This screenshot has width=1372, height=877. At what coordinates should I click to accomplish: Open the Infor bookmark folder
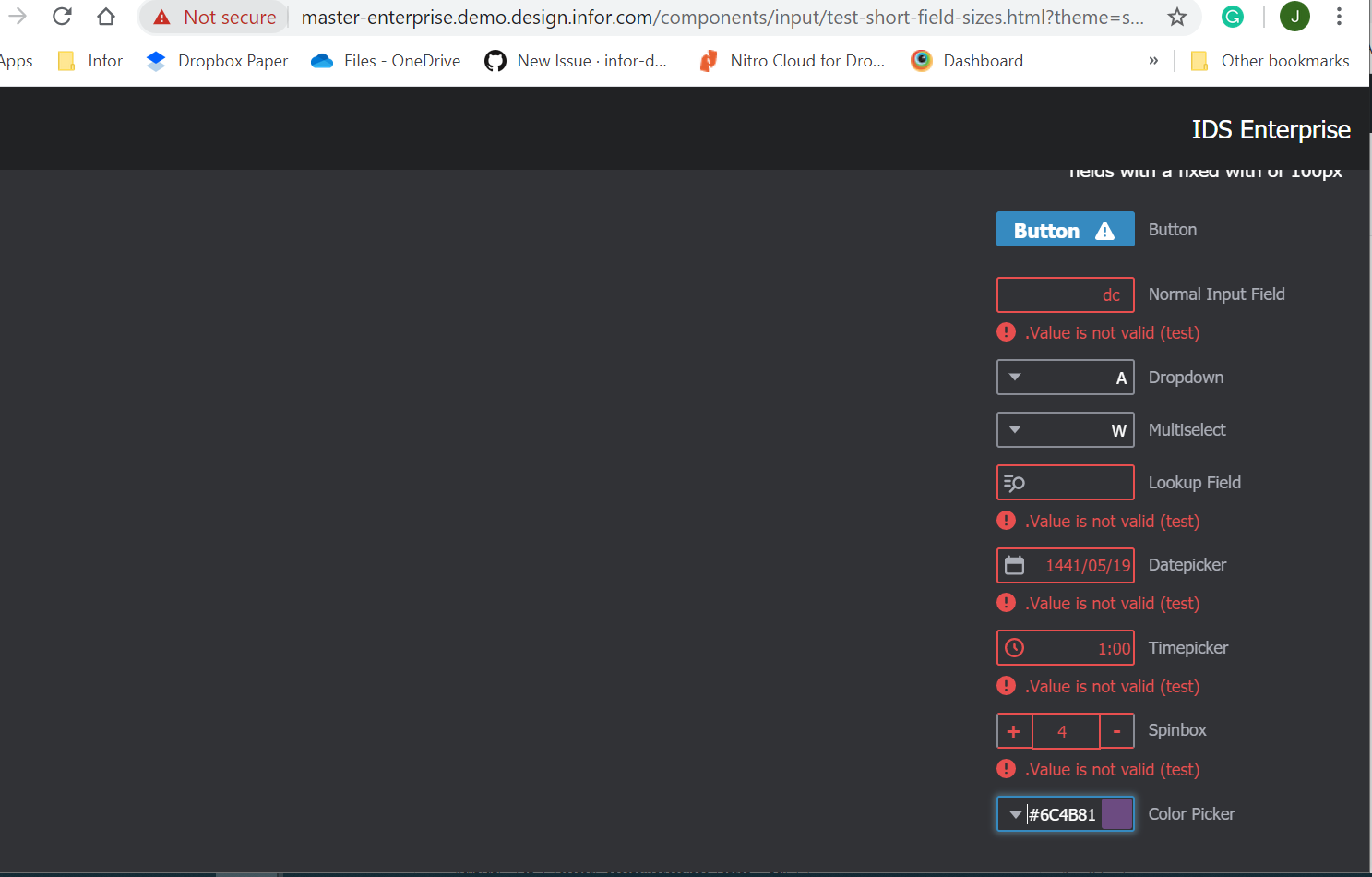tap(89, 61)
